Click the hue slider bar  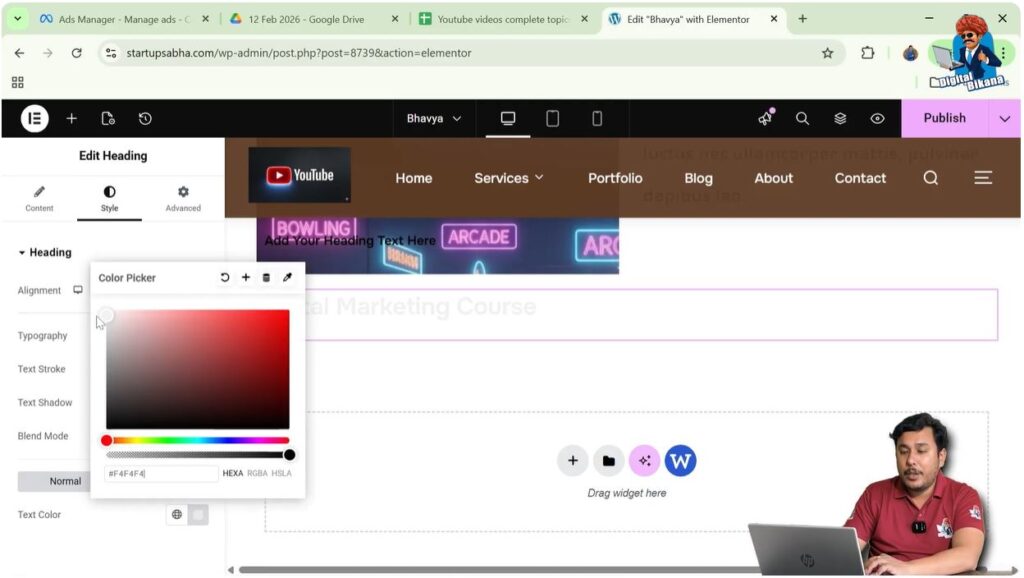(x=198, y=440)
